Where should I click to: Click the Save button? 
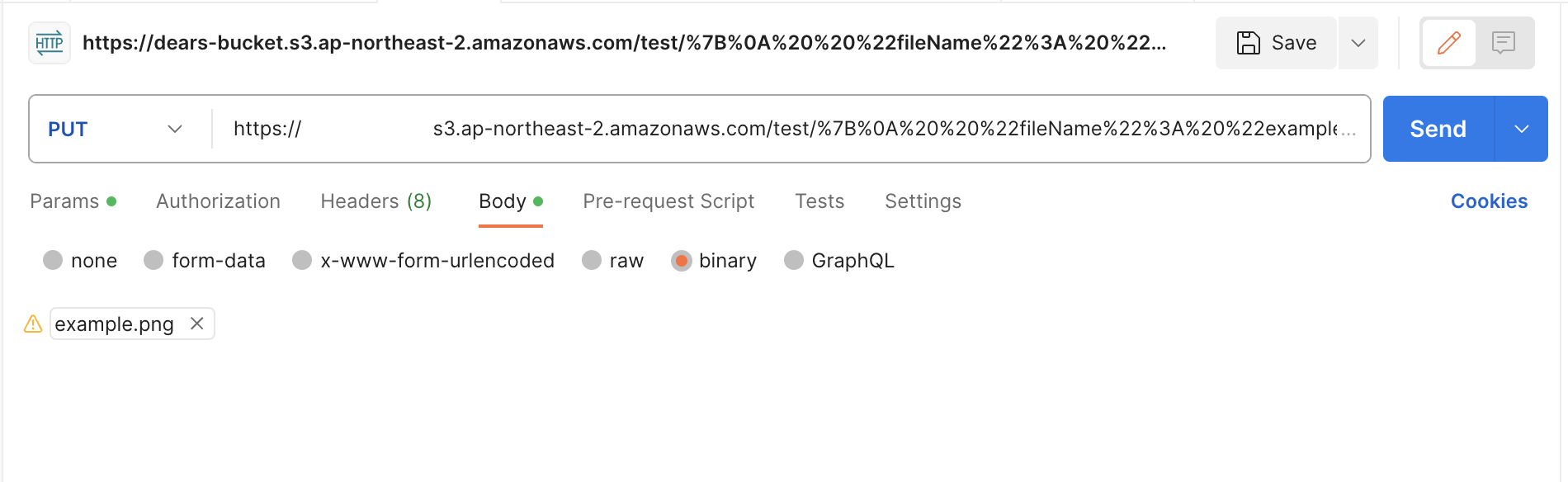[x=1276, y=43]
